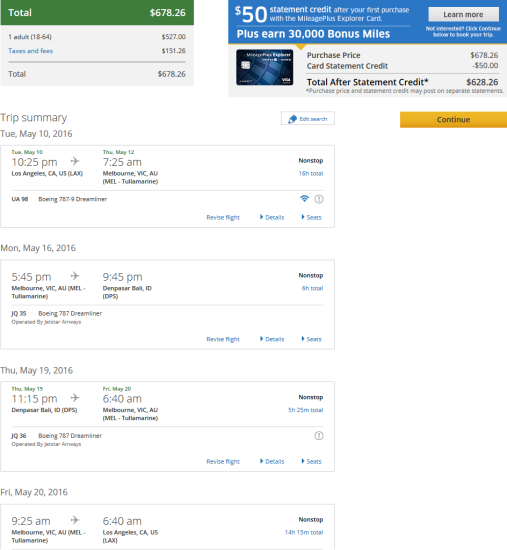Click Revise flight for JQ 35
This screenshot has height=550, width=507.
[223, 339]
